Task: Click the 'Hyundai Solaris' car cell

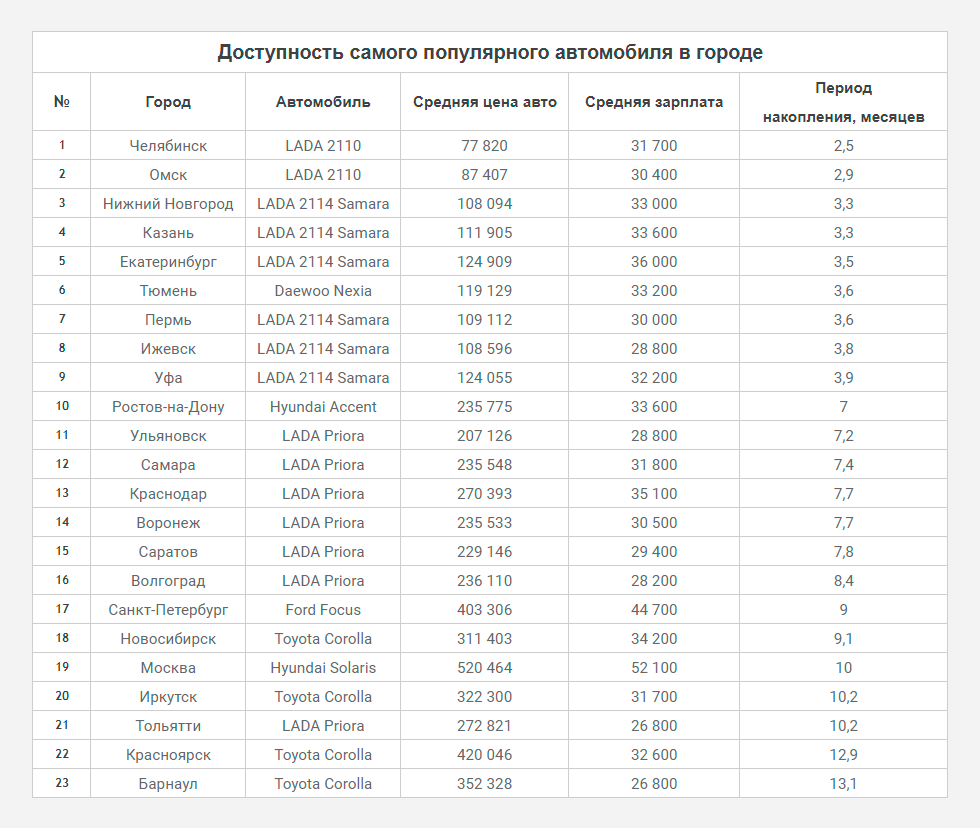Action: 323,668
